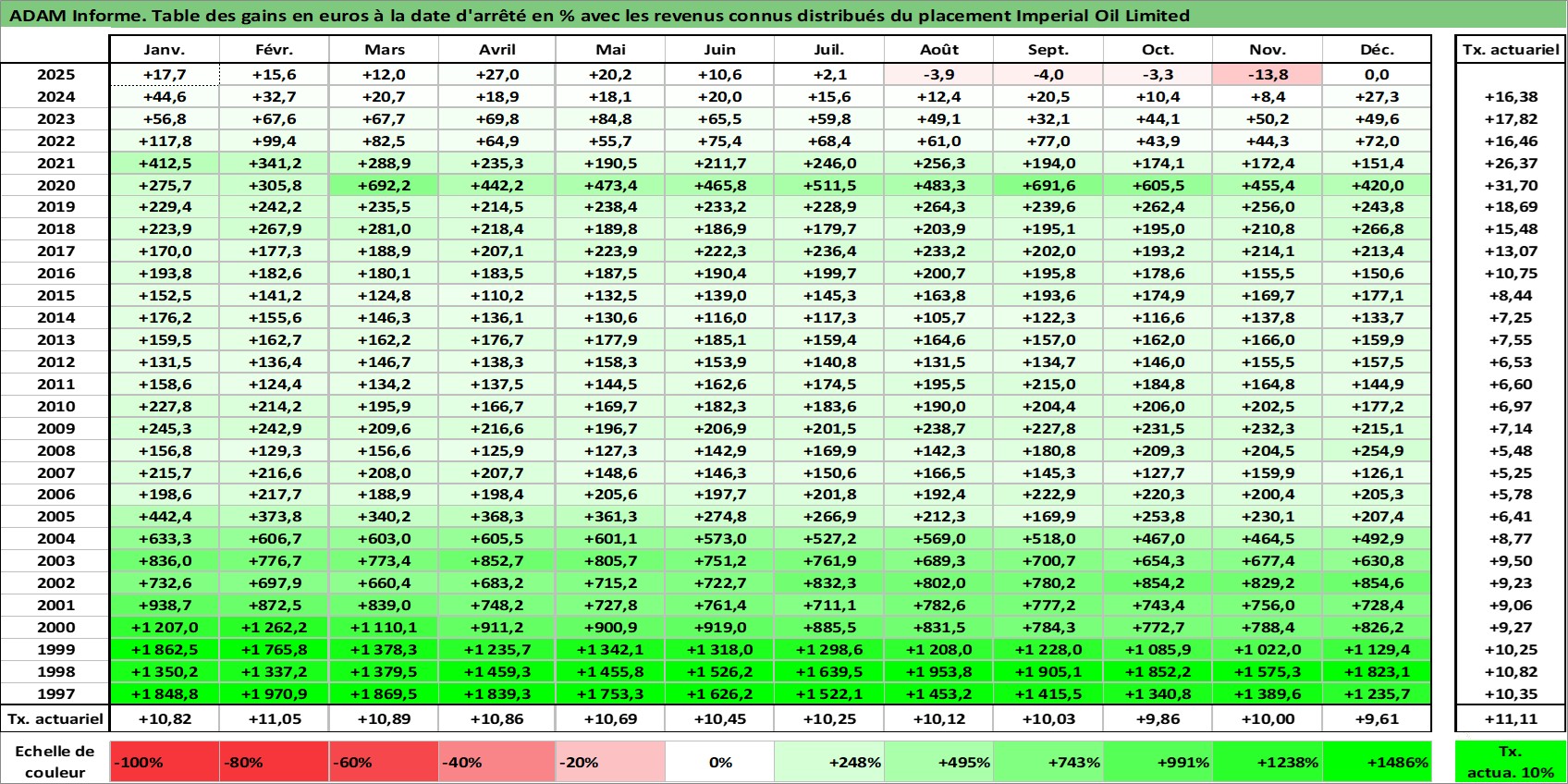
Task: Select the +11,05 actuarial rate under Févr.
Action: (275, 718)
